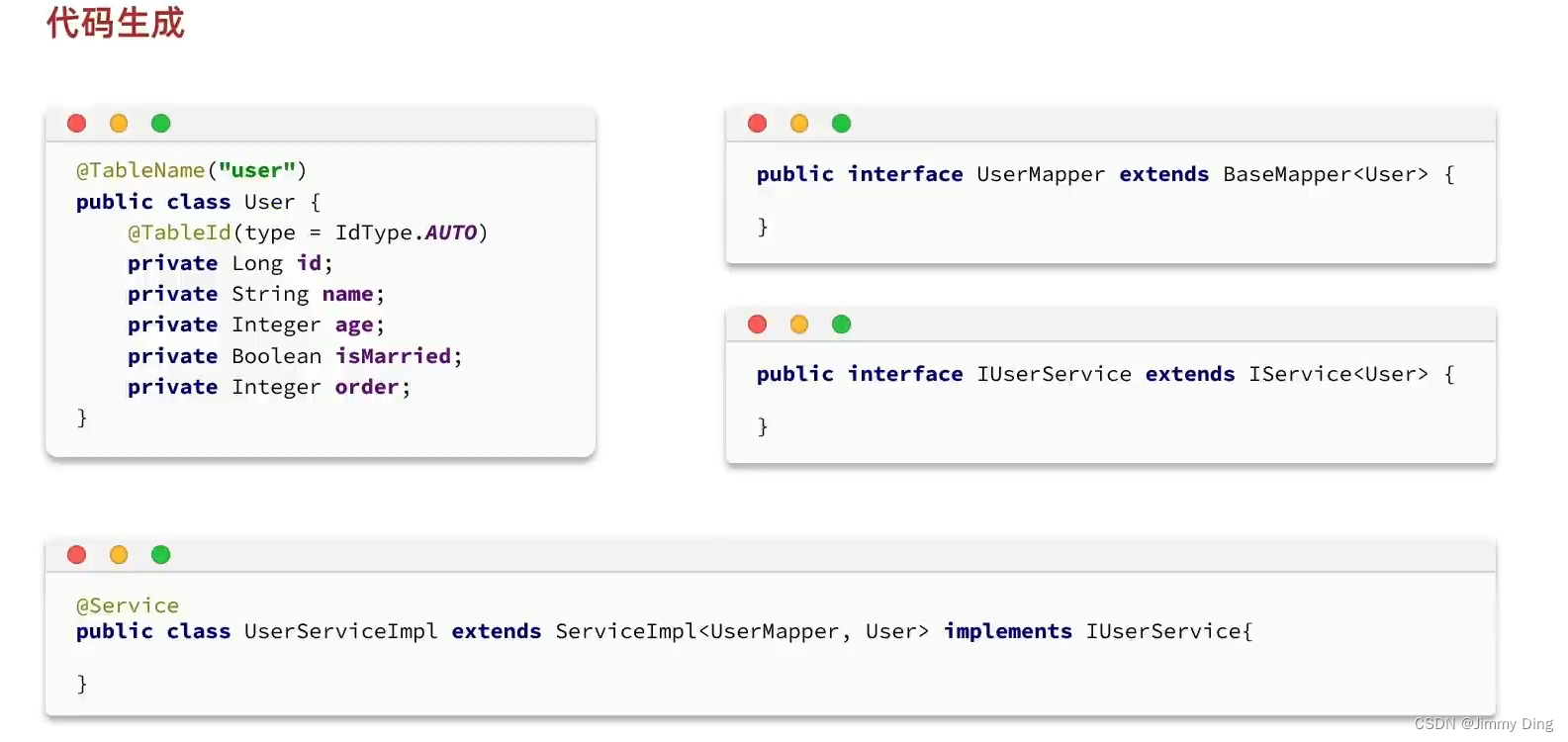The width and height of the screenshot is (1568, 742).
Task: Click the 'private Boolean isMarried;' line
Action: (295, 355)
